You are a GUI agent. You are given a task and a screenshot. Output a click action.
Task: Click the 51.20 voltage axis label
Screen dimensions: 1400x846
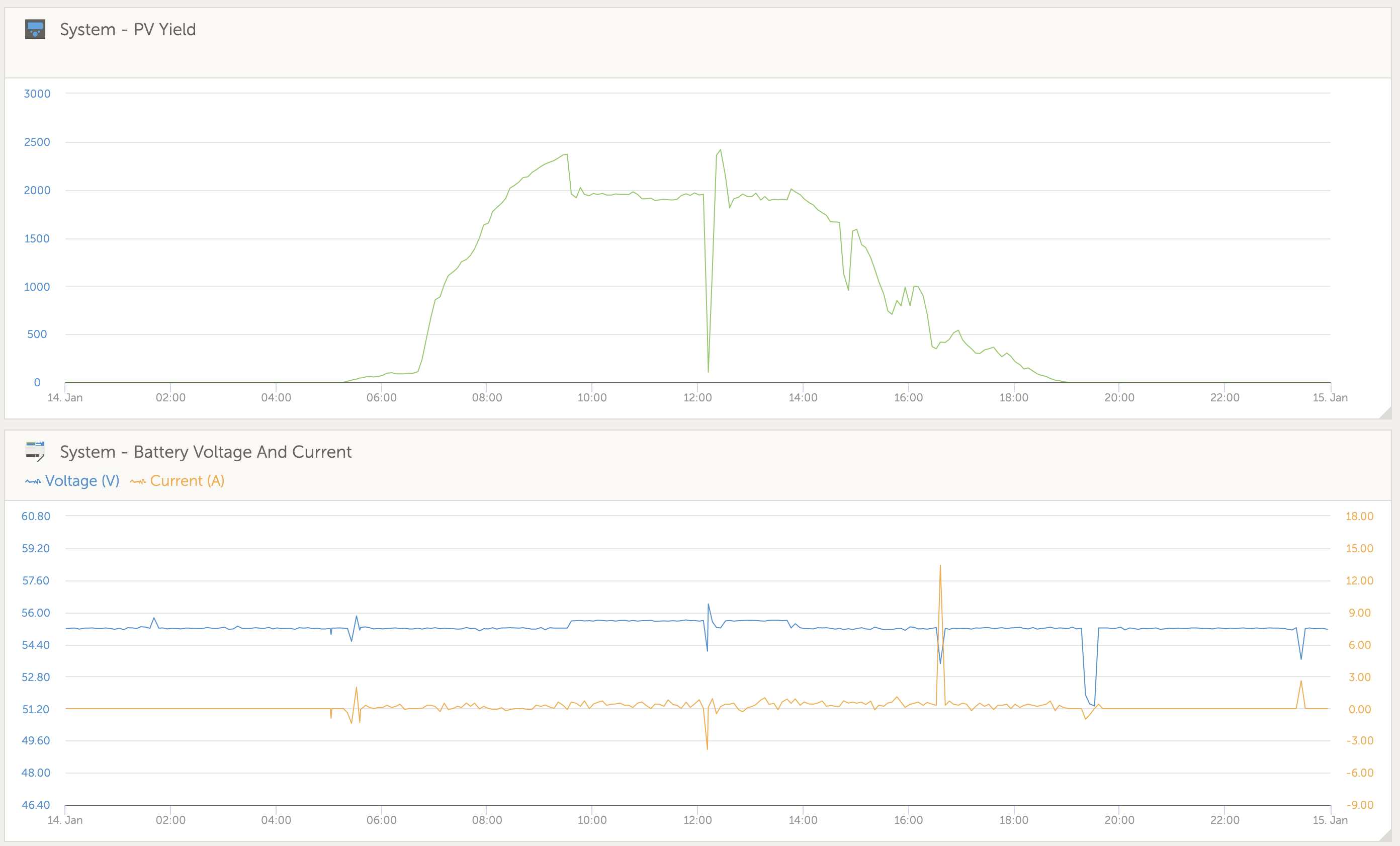coord(36,709)
